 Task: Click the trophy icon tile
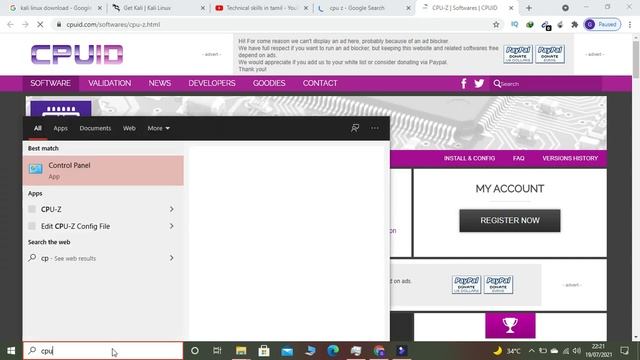pyautogui.click(x=510, y=325)
